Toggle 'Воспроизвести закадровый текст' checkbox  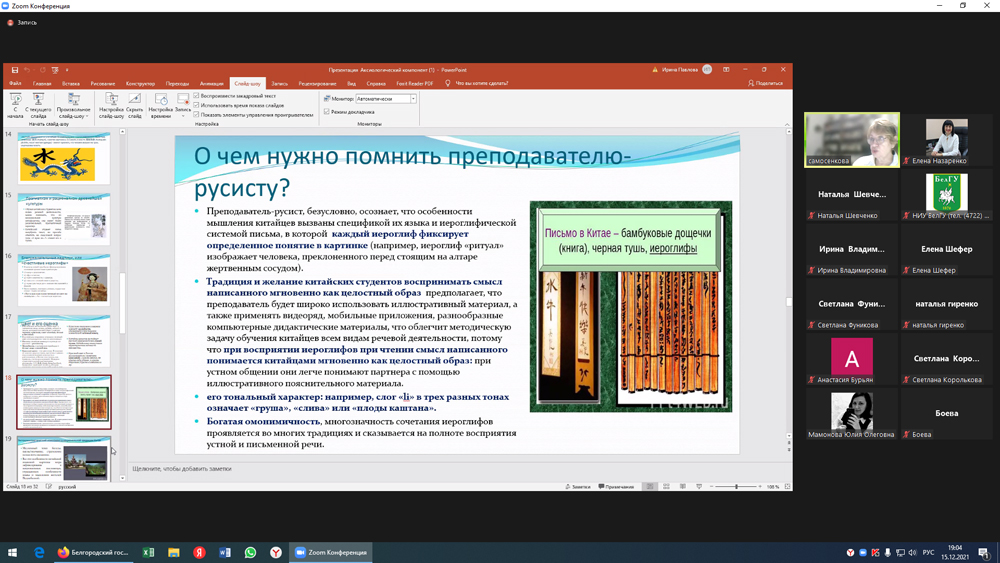click(197, 96)
